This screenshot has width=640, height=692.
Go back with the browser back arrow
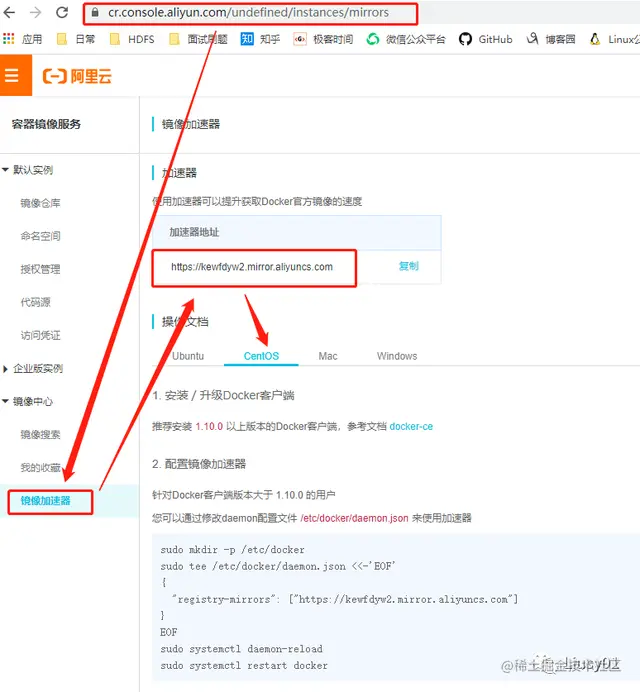pos(9,13)
